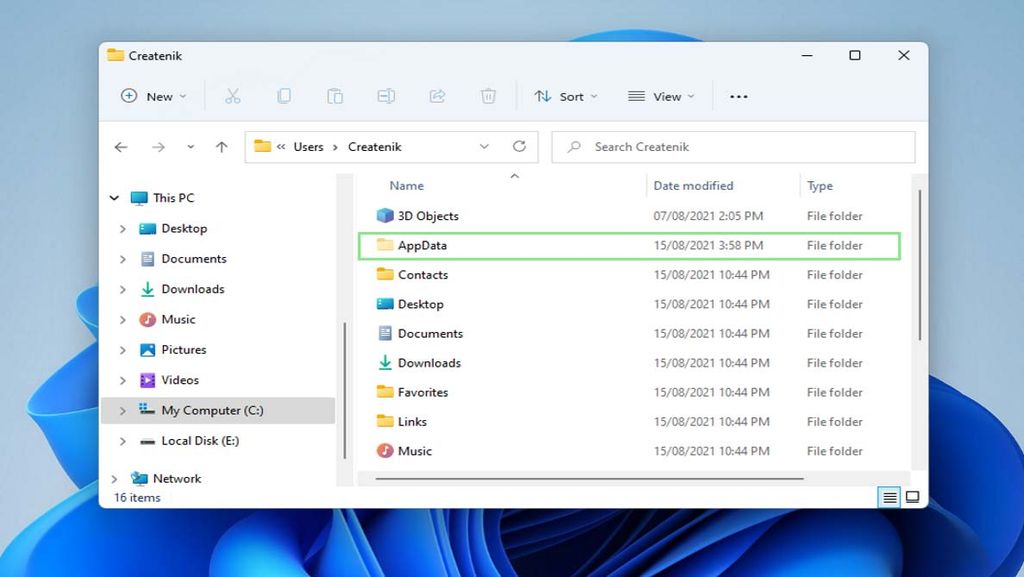Click the Paste icon in the toolbar
The image size is (1024, 577).
[335, 96]
